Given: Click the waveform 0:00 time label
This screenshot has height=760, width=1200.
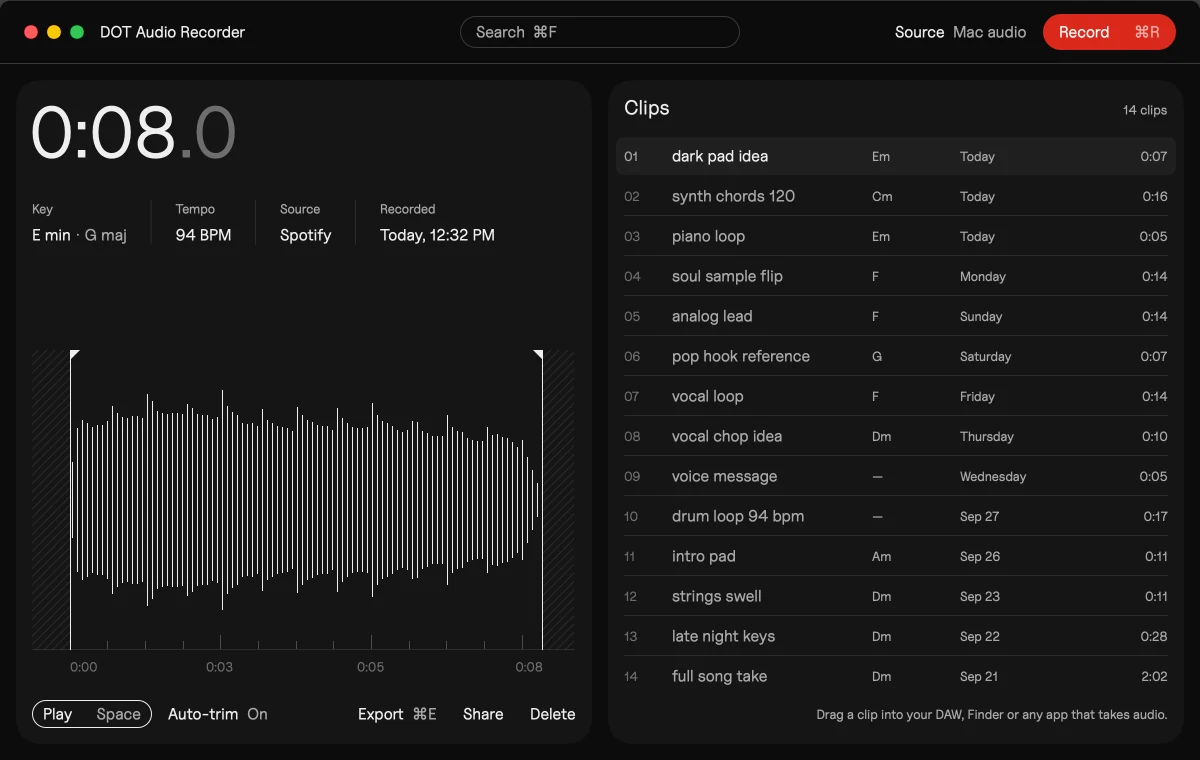Looking at the screenshot, I should (84, 667).
